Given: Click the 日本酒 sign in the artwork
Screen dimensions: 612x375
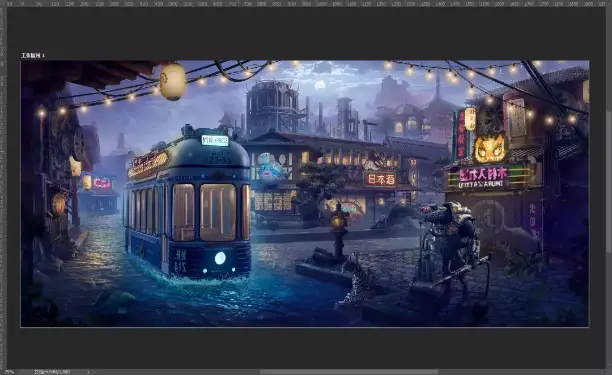Looking at the screenshot, I should [380, 179].
